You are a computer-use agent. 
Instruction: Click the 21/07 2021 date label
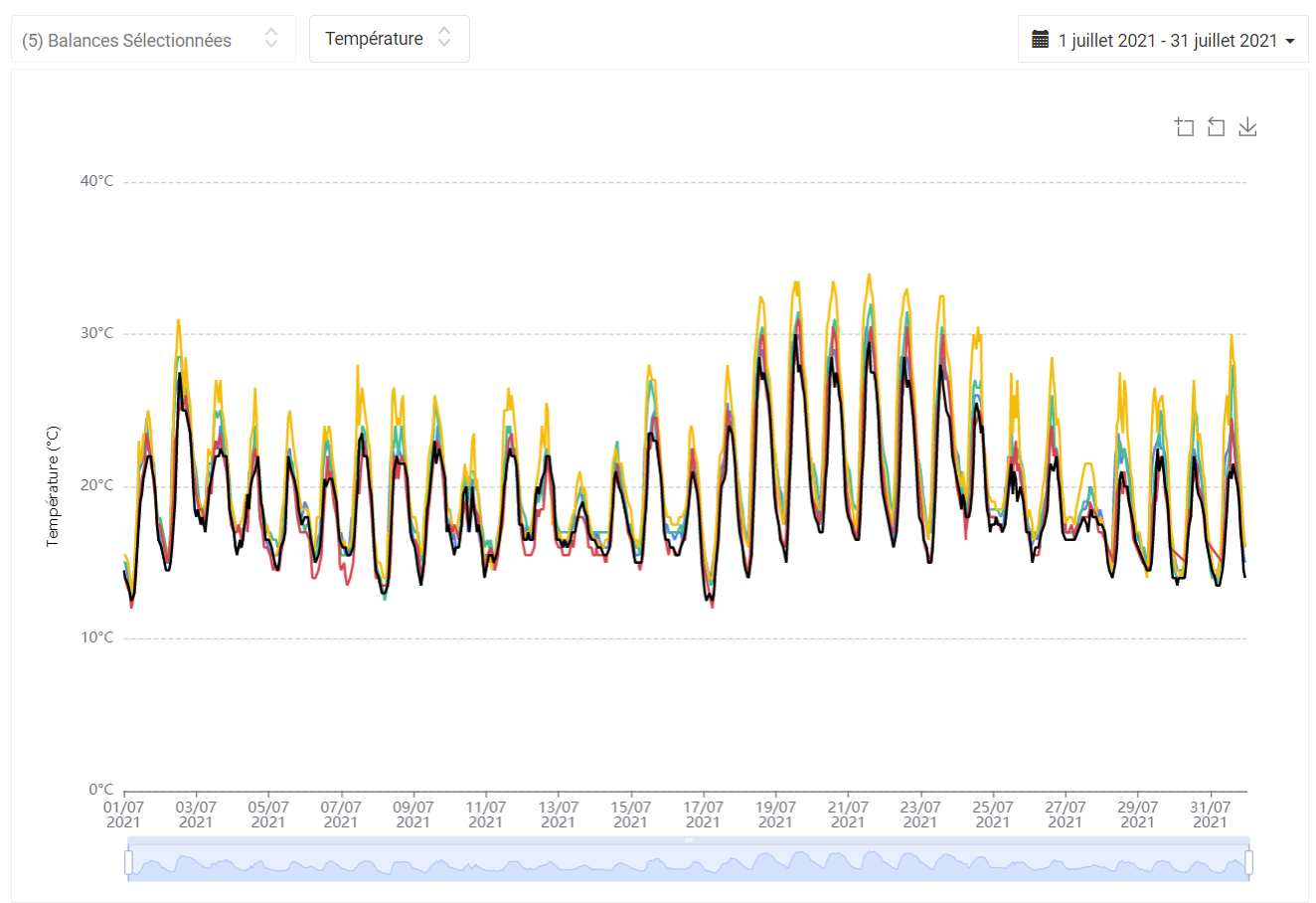(848, 814)
